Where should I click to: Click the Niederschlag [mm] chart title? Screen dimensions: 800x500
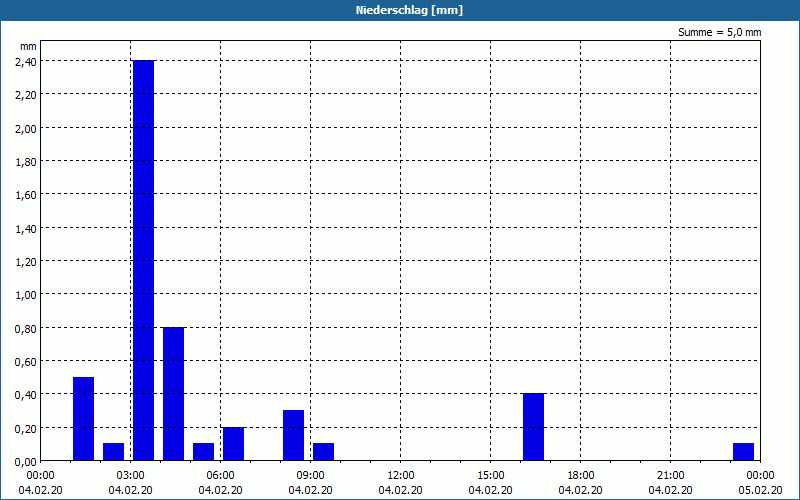click(409, 10)
